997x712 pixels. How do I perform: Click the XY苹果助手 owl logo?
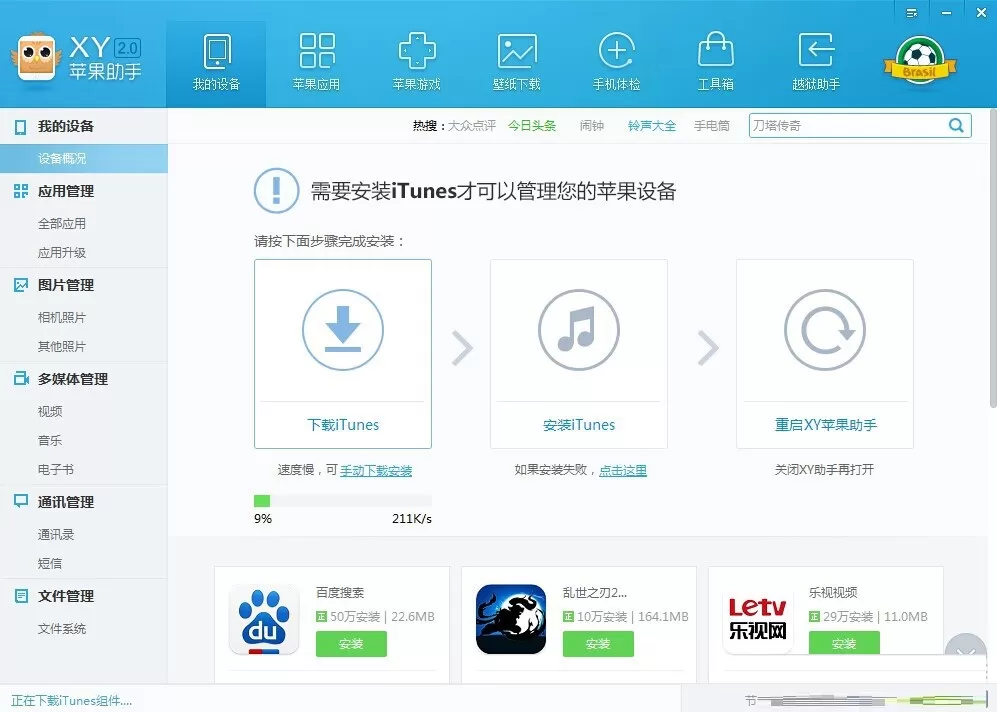pos(36,57)
